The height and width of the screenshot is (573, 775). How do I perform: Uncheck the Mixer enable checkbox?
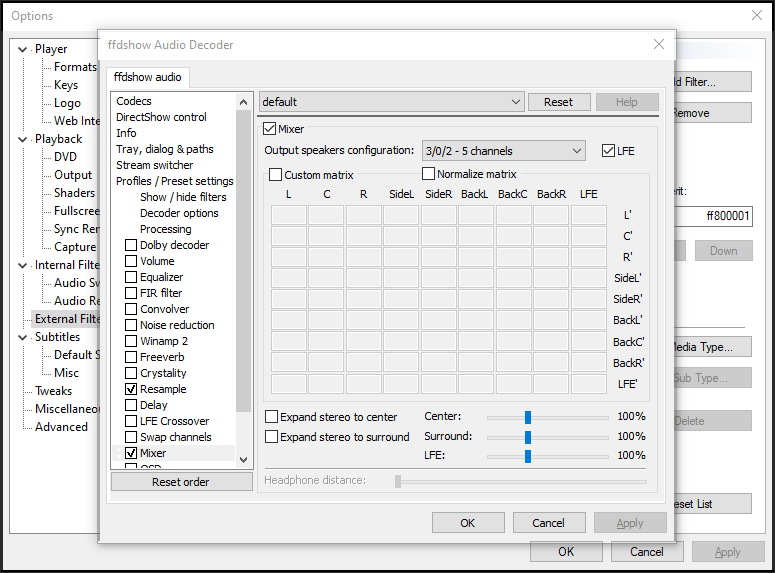tap(269, 129)
